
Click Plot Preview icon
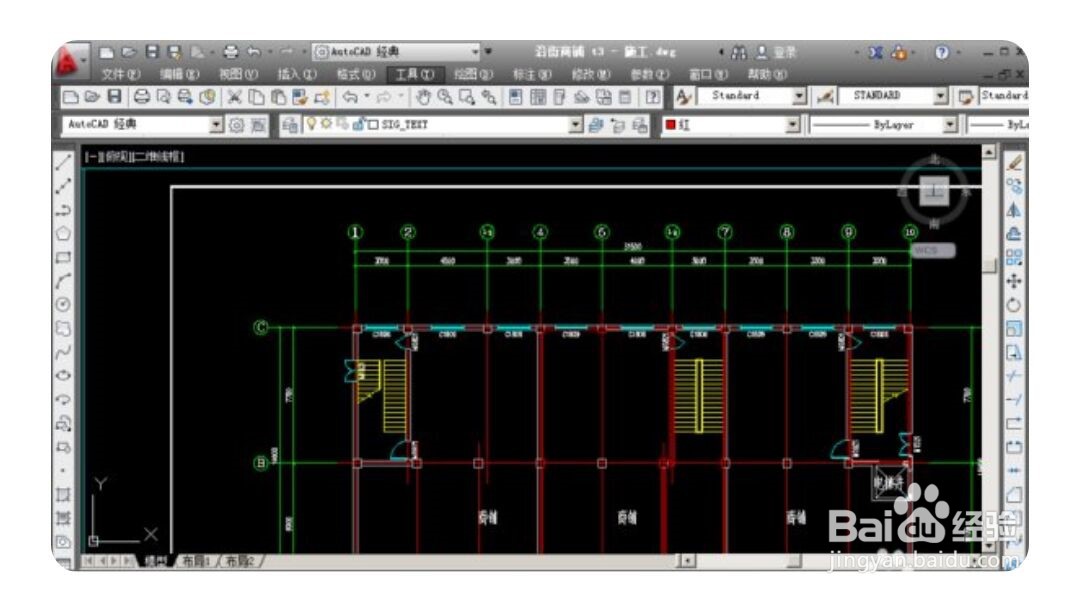coord(164,97)
